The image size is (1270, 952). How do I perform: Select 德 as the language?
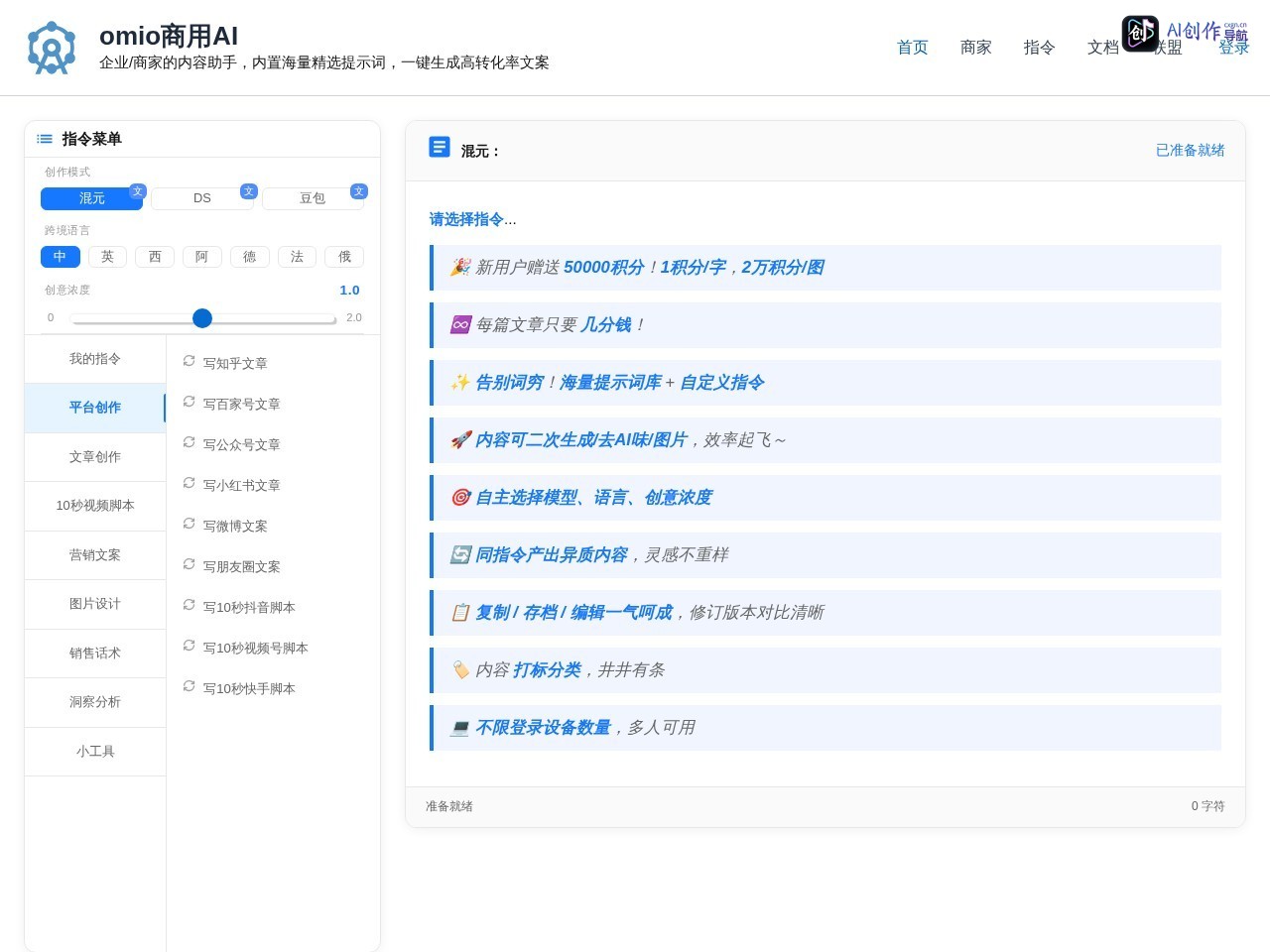249,257
